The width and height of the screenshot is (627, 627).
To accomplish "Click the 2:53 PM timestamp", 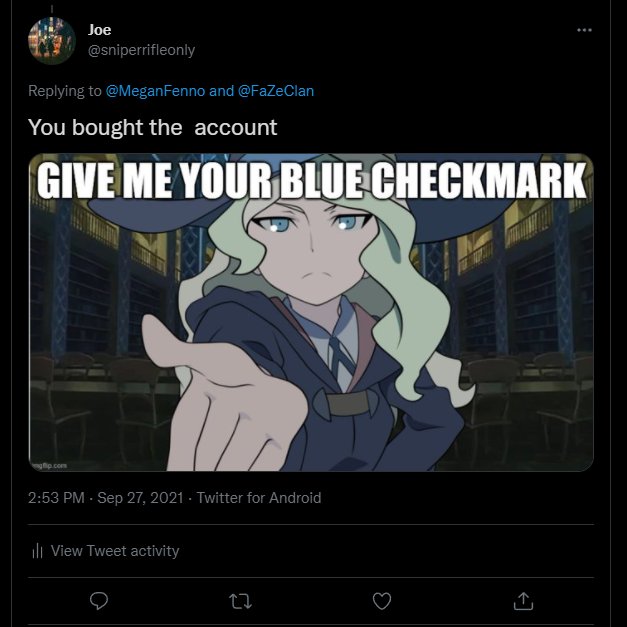I will click(56, 498).
